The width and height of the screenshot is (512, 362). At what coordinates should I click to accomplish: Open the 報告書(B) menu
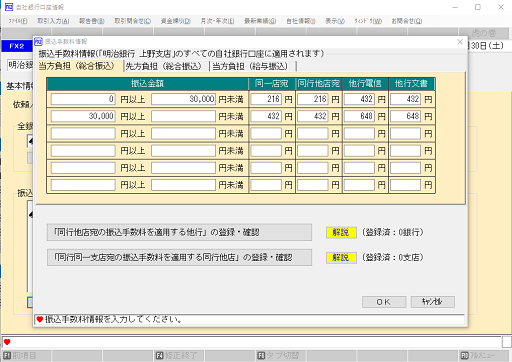click(x=92, y=21)
